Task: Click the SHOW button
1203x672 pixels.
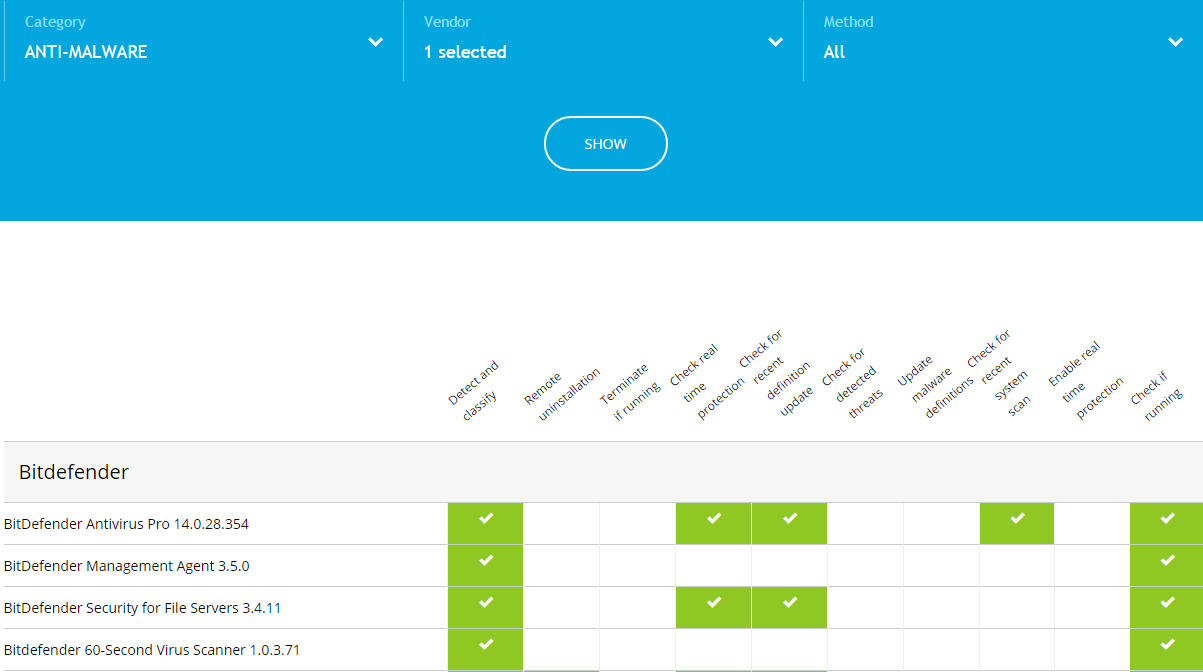Action: point(605,144)
